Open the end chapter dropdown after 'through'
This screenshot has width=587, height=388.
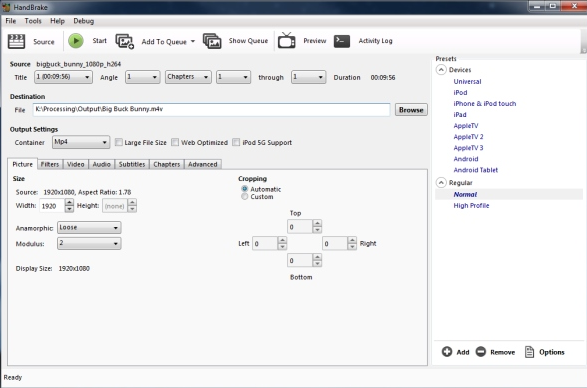pos(308,77)
